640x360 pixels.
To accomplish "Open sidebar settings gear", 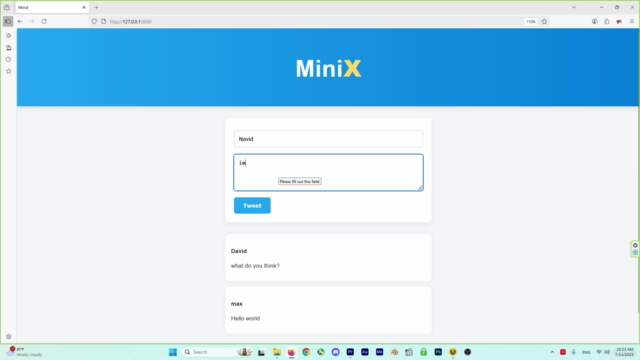I will pyautogui.click(x=9, y=337).
